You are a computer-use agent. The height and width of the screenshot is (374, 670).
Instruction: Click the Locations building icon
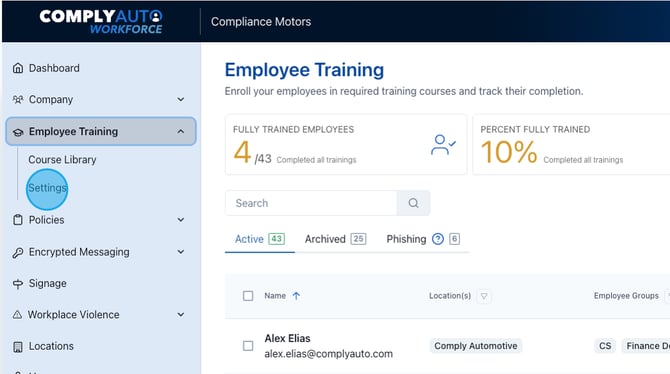(x=18, y=347)
